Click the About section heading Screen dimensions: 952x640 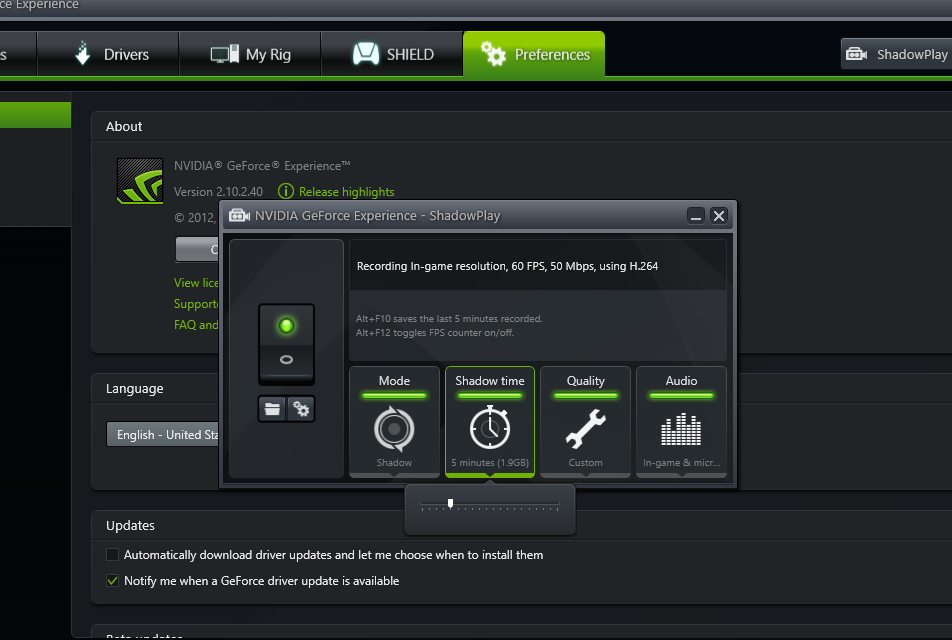(124, 126)
